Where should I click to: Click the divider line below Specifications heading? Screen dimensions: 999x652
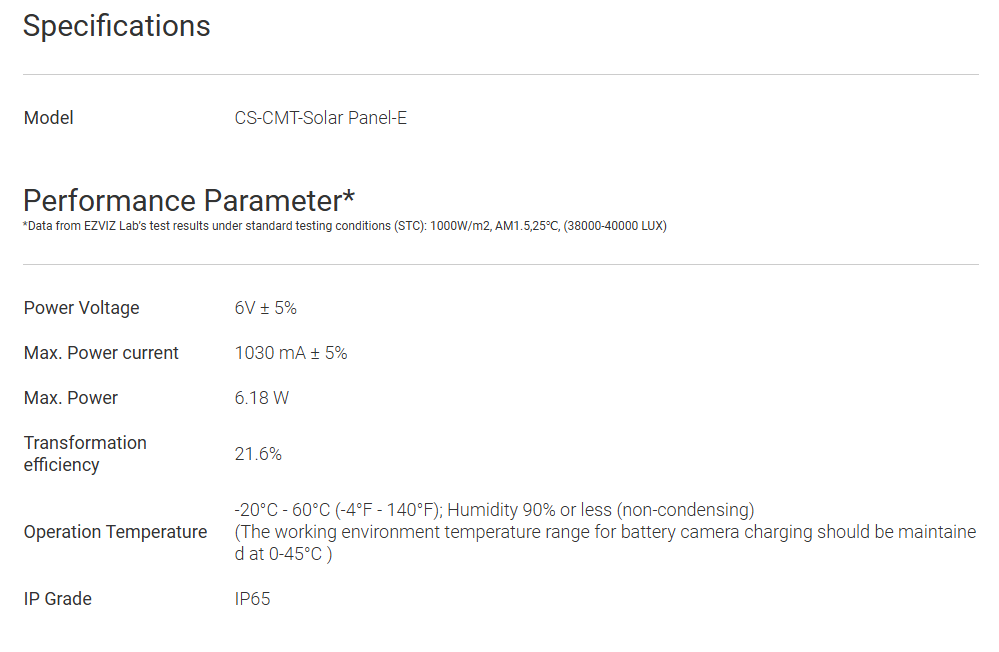[x=500, y=74]
